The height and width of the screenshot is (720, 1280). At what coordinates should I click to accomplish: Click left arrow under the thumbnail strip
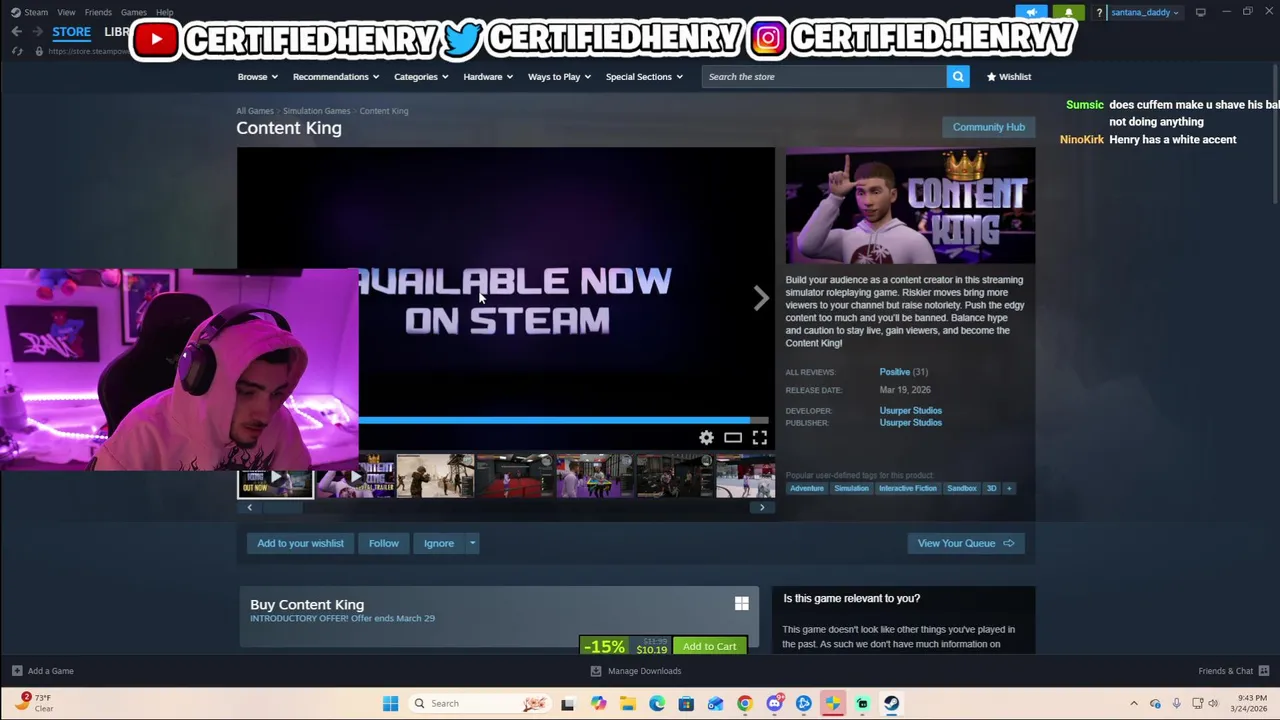tap(249, 507)
